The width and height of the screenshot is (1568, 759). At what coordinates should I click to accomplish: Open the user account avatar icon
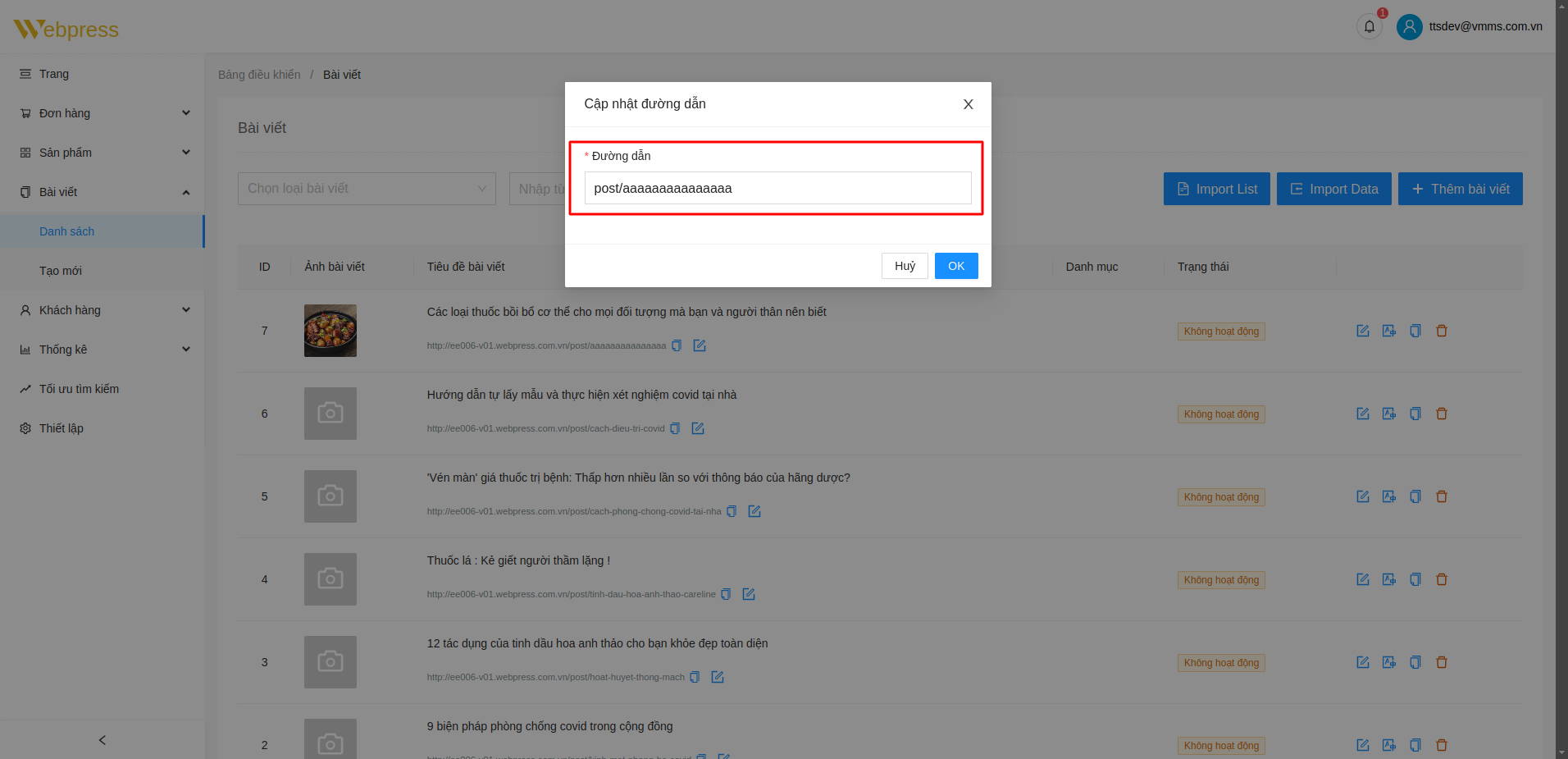tap(1409, 27)
